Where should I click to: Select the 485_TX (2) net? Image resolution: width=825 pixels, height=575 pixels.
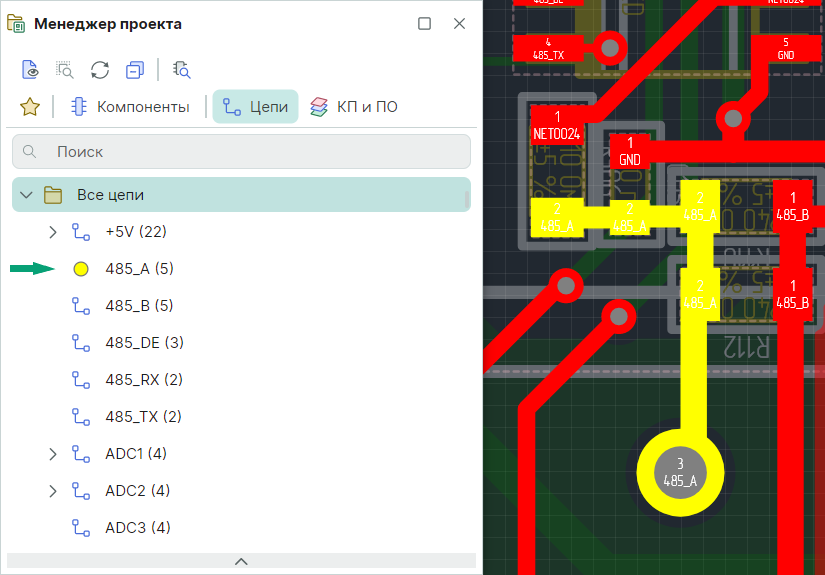point(144,417)
